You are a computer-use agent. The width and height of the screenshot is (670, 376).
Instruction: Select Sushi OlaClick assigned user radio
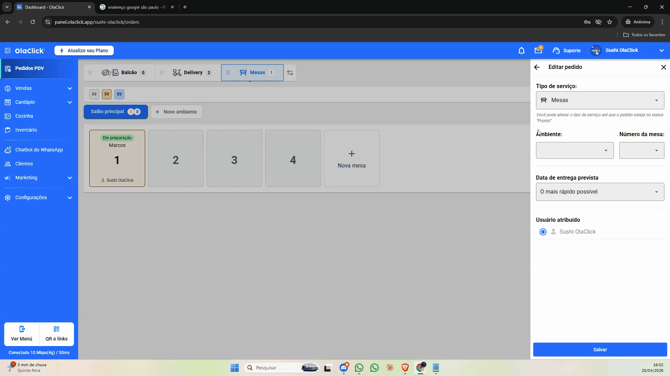click(543, 232)
